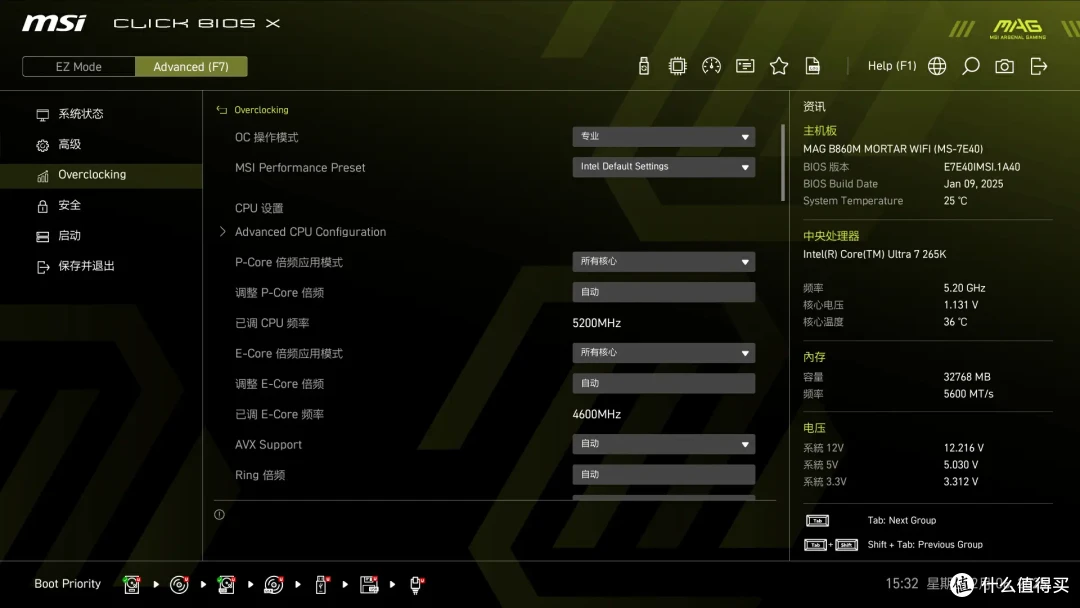Select the first hard disk boot priority icon
This screenshot has height=608, width=1080.
[x=132, y=585]
